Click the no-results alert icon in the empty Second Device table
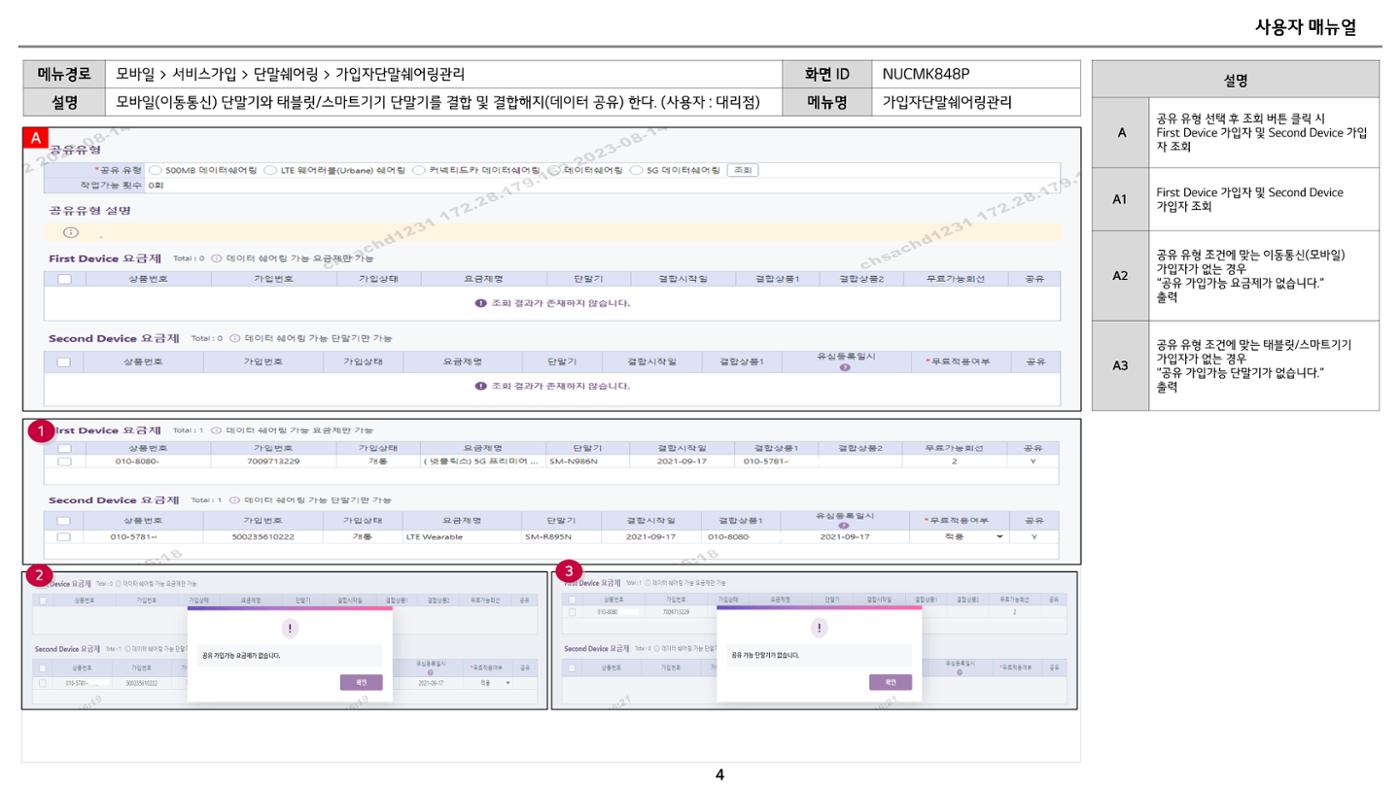This screenshot has width=1400, height=788. coord(481,385)
